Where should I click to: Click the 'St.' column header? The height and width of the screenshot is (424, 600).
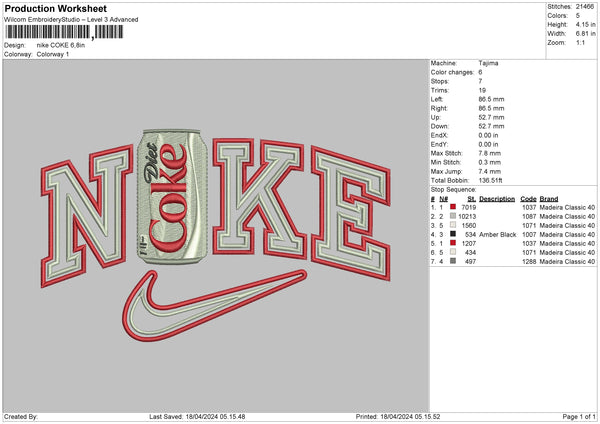tap(471, 199)
